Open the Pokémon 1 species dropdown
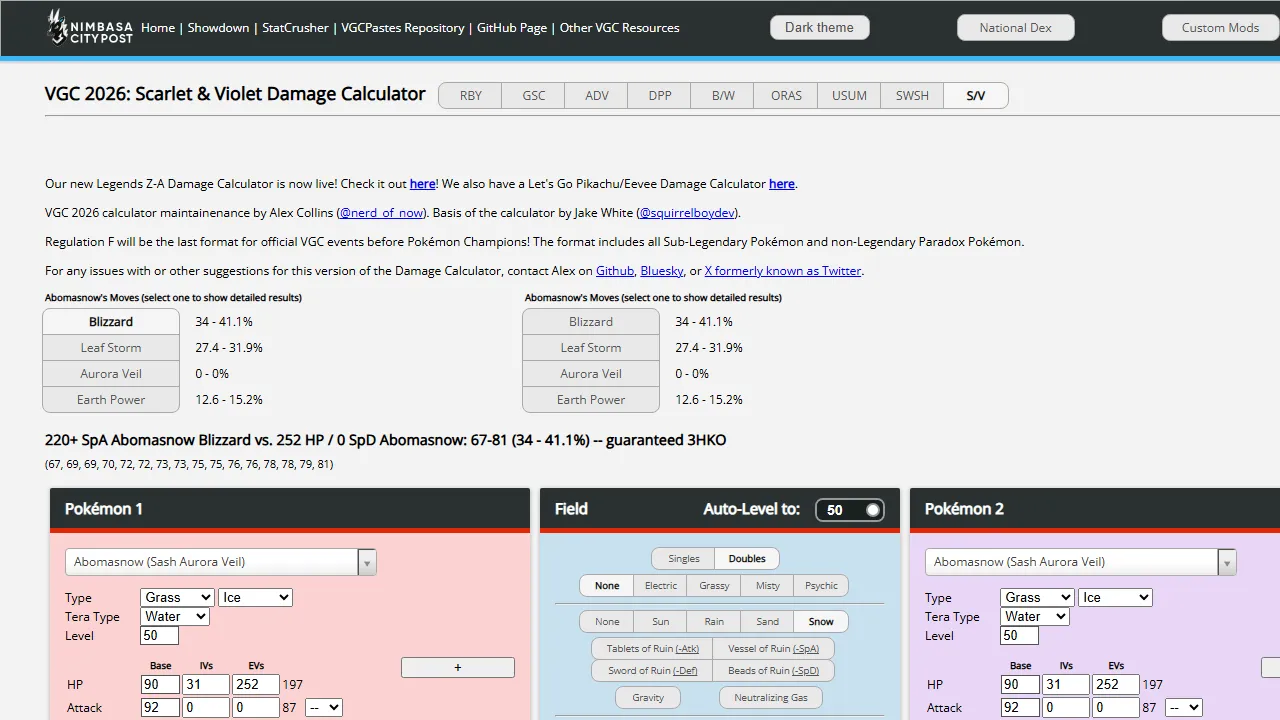This screenshot has width=1280, height=720. [366, 562]
